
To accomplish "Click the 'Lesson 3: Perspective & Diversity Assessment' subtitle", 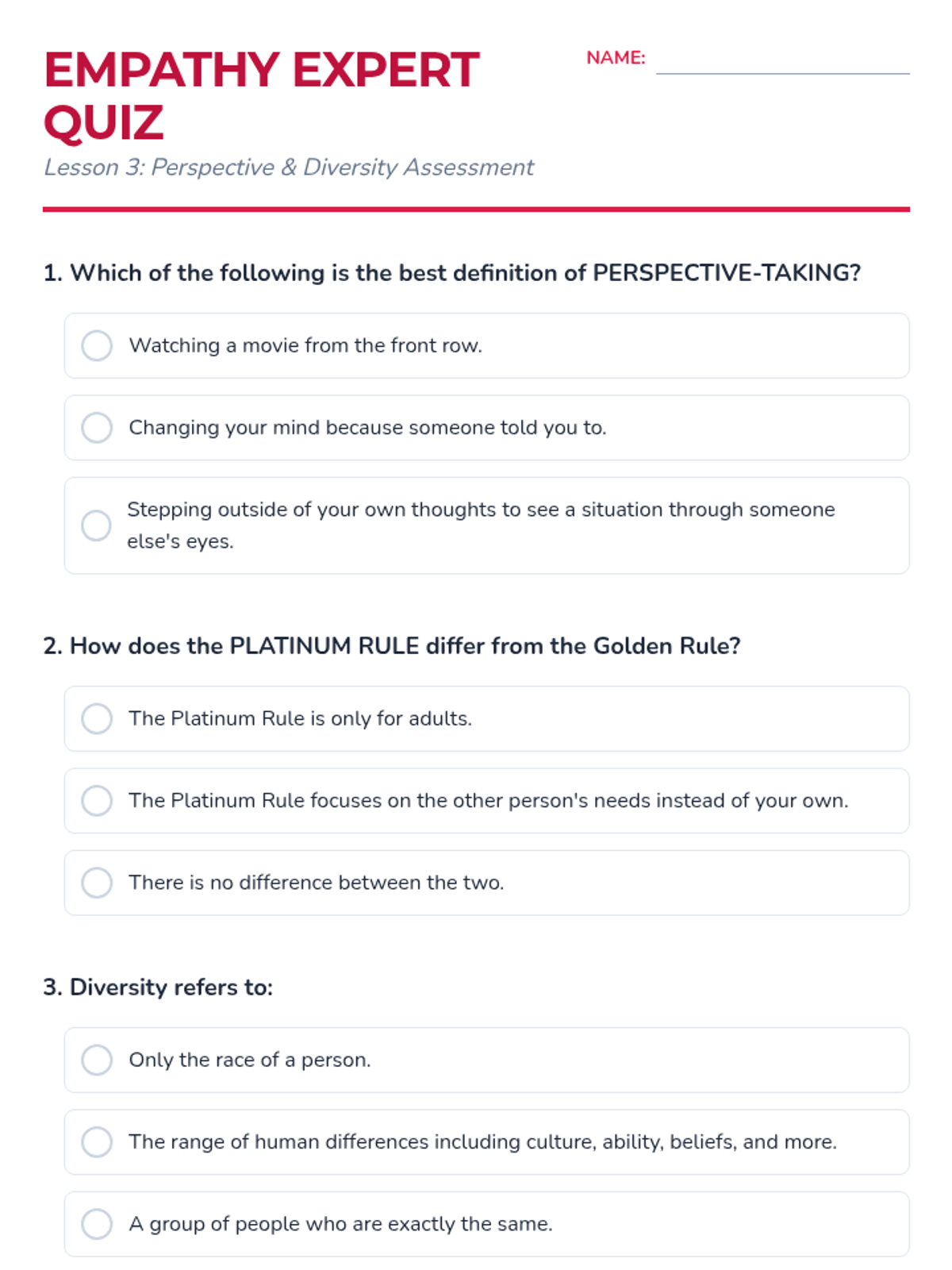I will click(289, 167).
